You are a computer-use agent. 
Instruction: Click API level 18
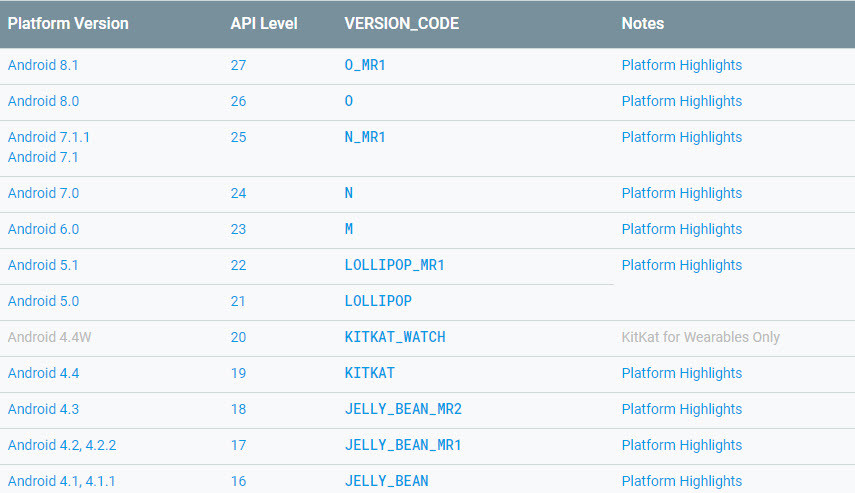tap(238, 410)
